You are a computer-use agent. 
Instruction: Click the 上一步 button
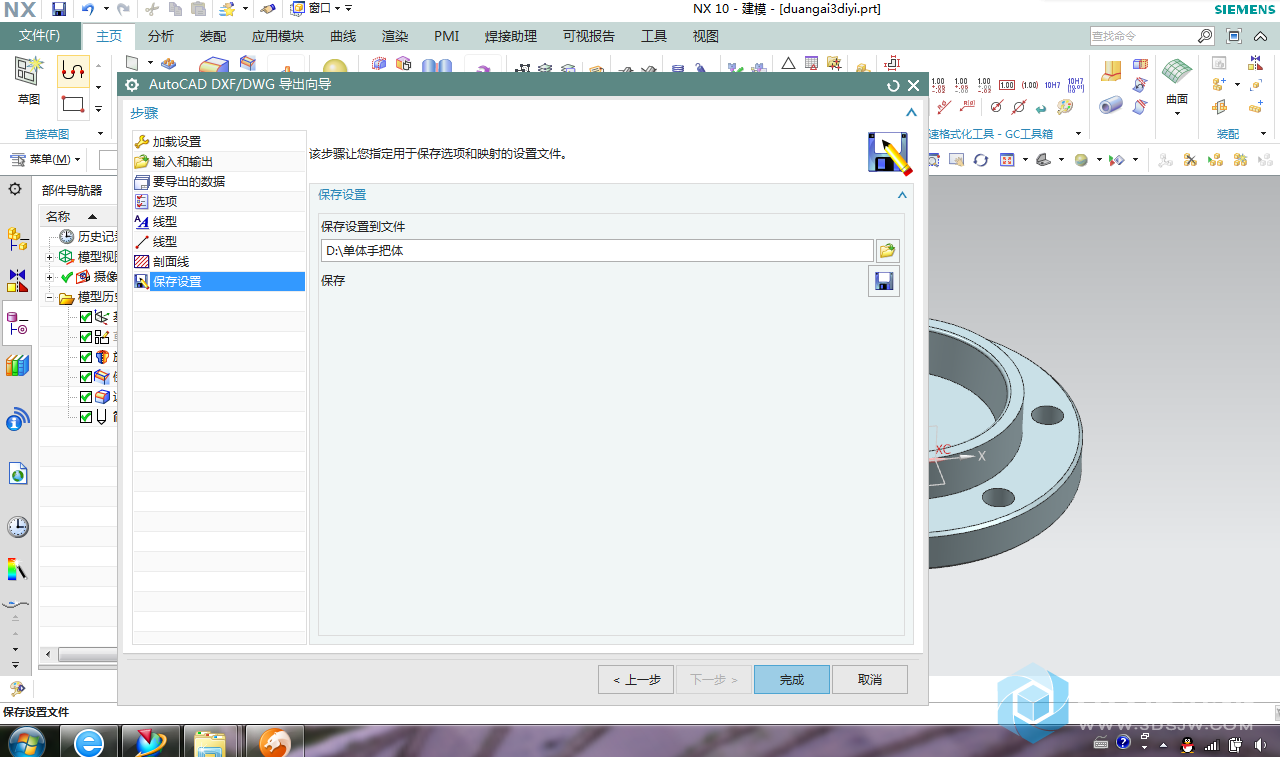636,680
